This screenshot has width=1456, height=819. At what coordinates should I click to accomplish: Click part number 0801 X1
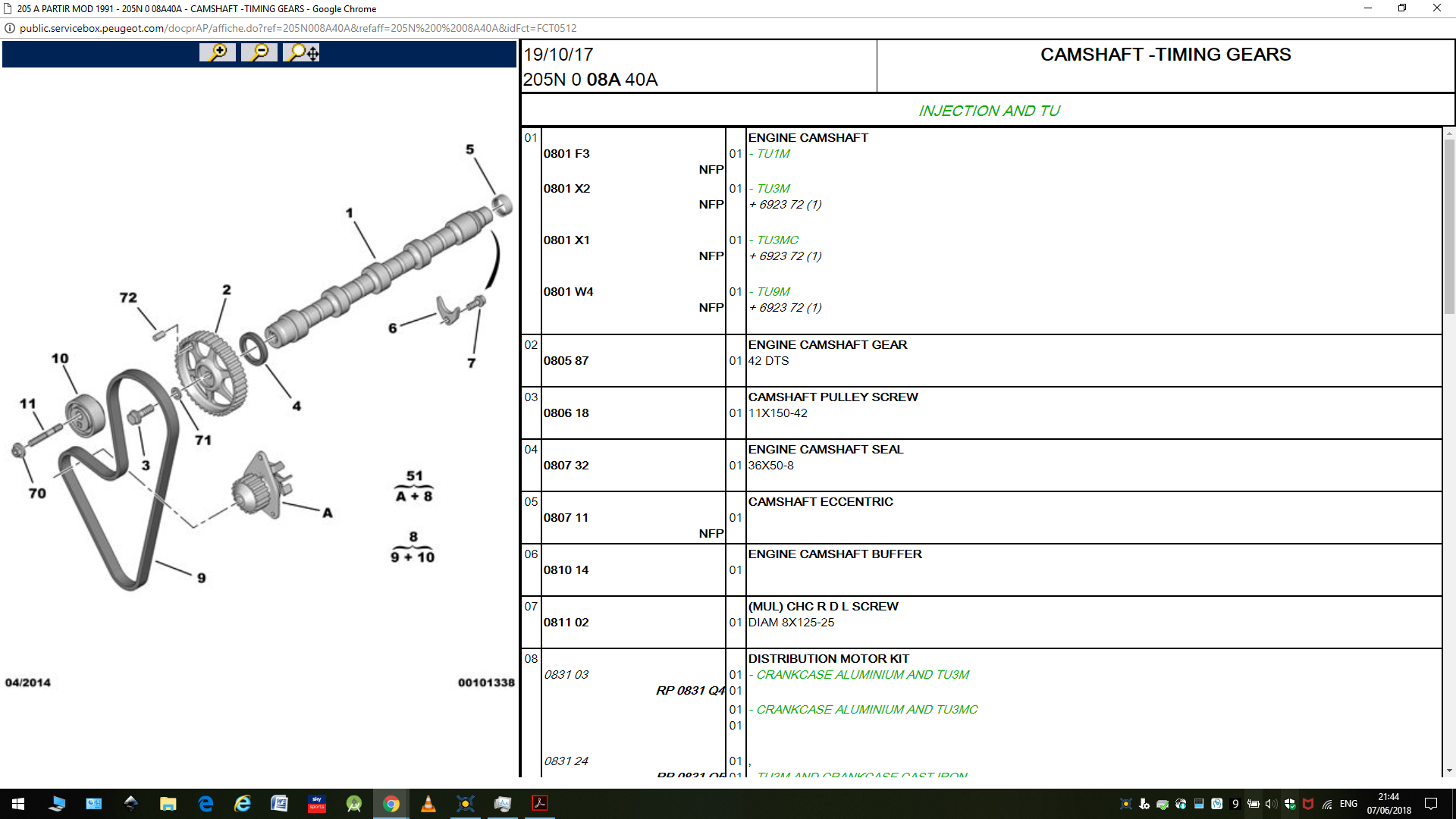566,240
